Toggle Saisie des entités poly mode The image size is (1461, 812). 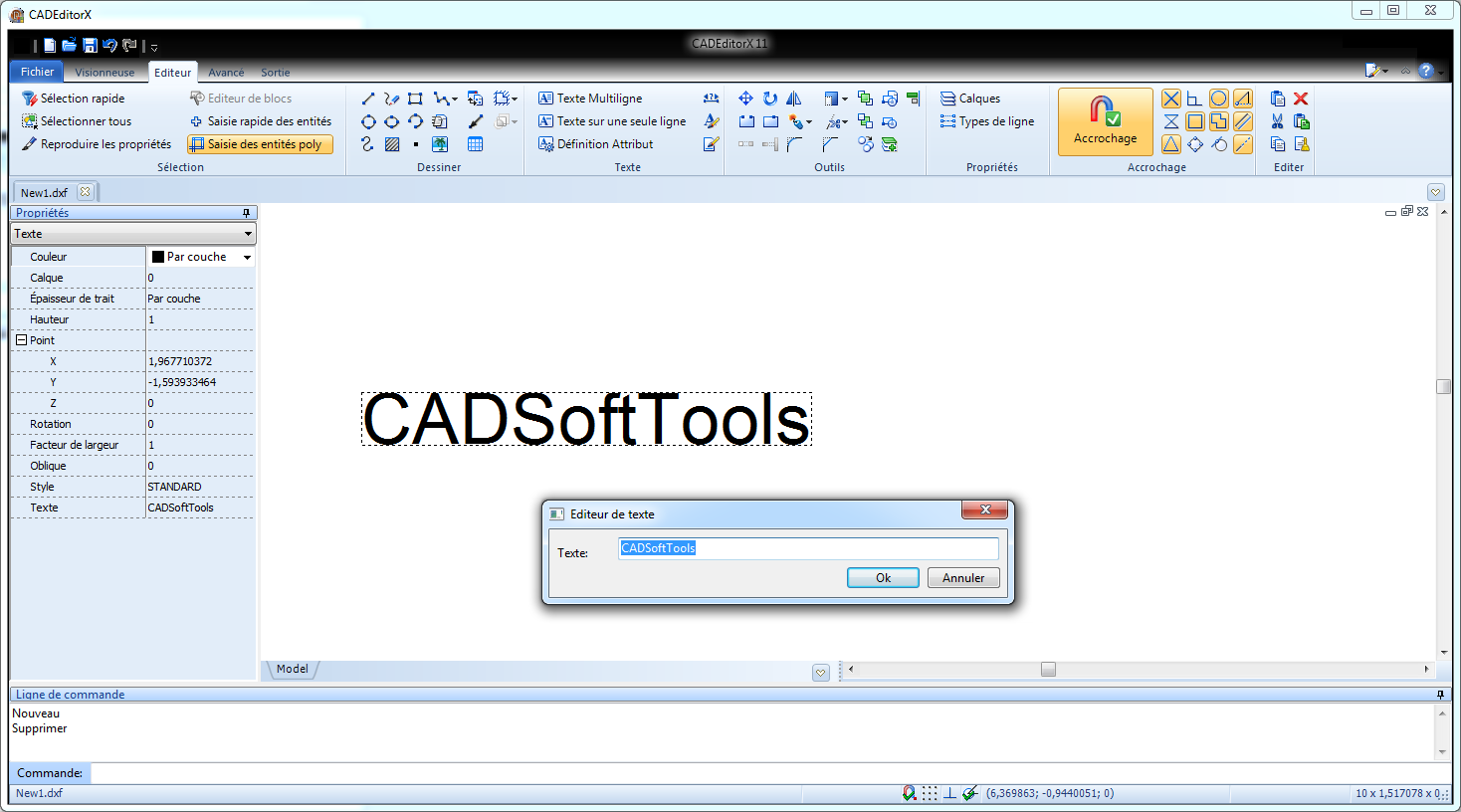pyautogui.click(x=261, y=144)
